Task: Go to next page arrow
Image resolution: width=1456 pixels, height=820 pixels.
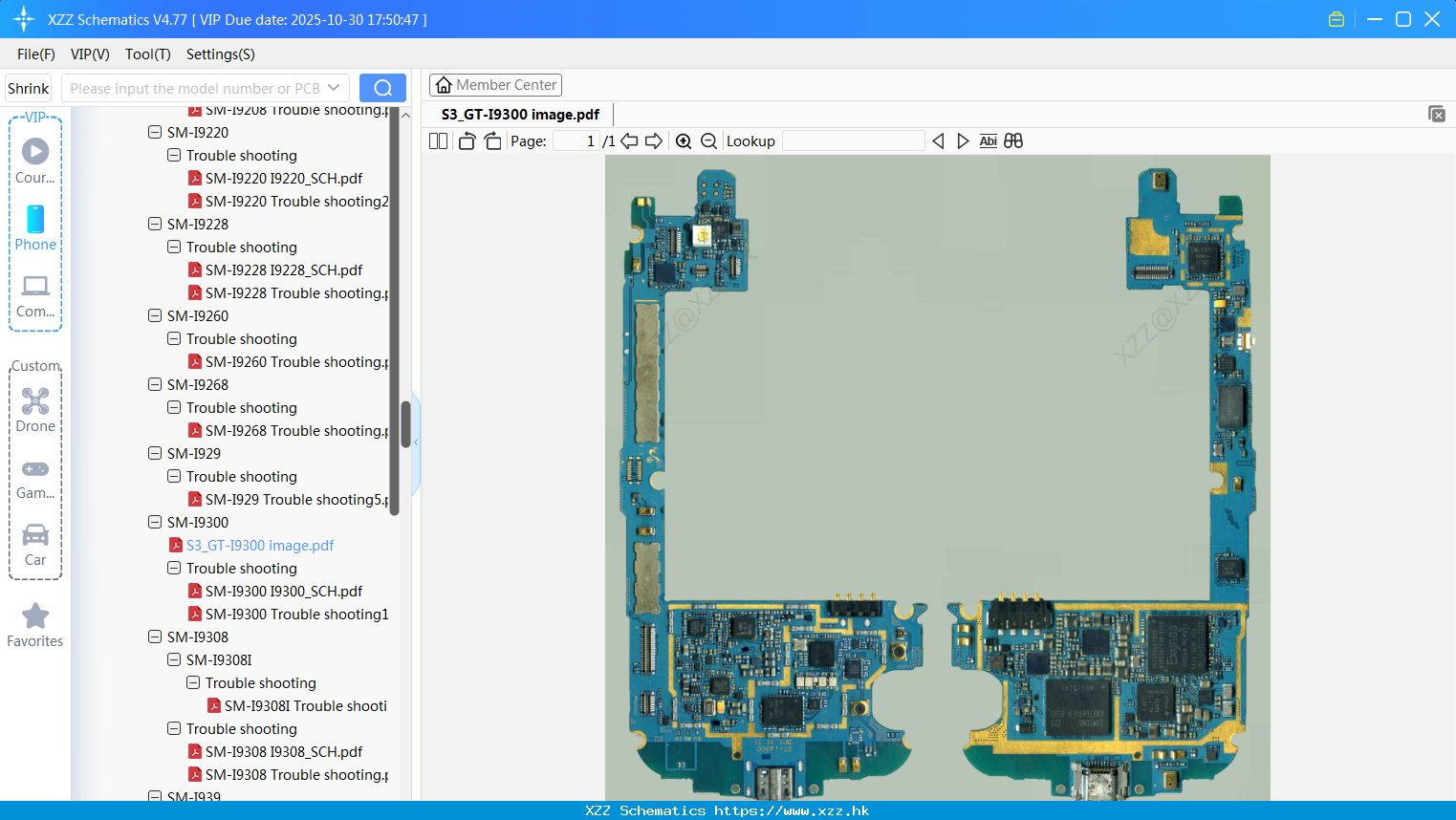Action: pos(654,140)
